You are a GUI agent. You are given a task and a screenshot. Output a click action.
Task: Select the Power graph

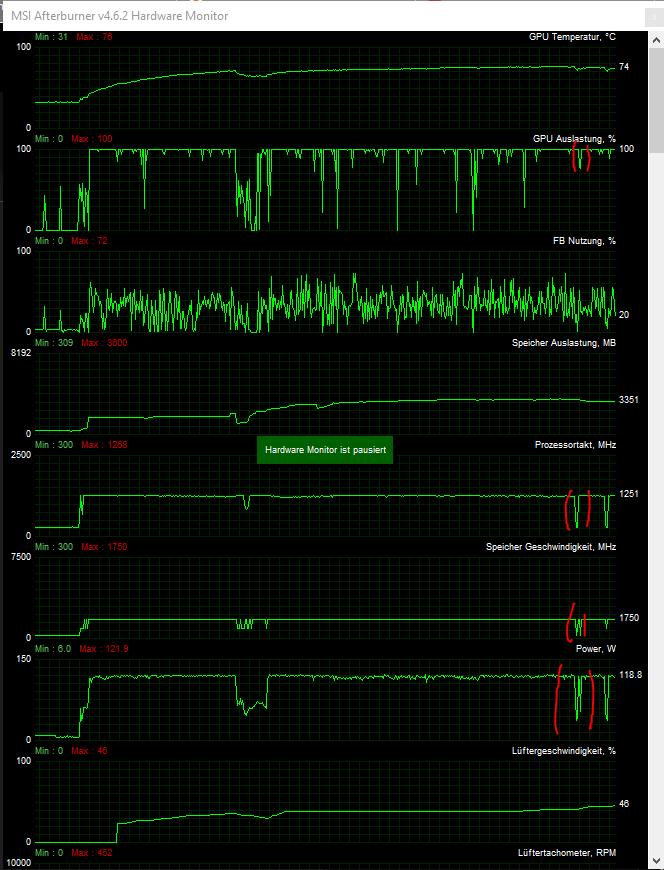point(325,700)
